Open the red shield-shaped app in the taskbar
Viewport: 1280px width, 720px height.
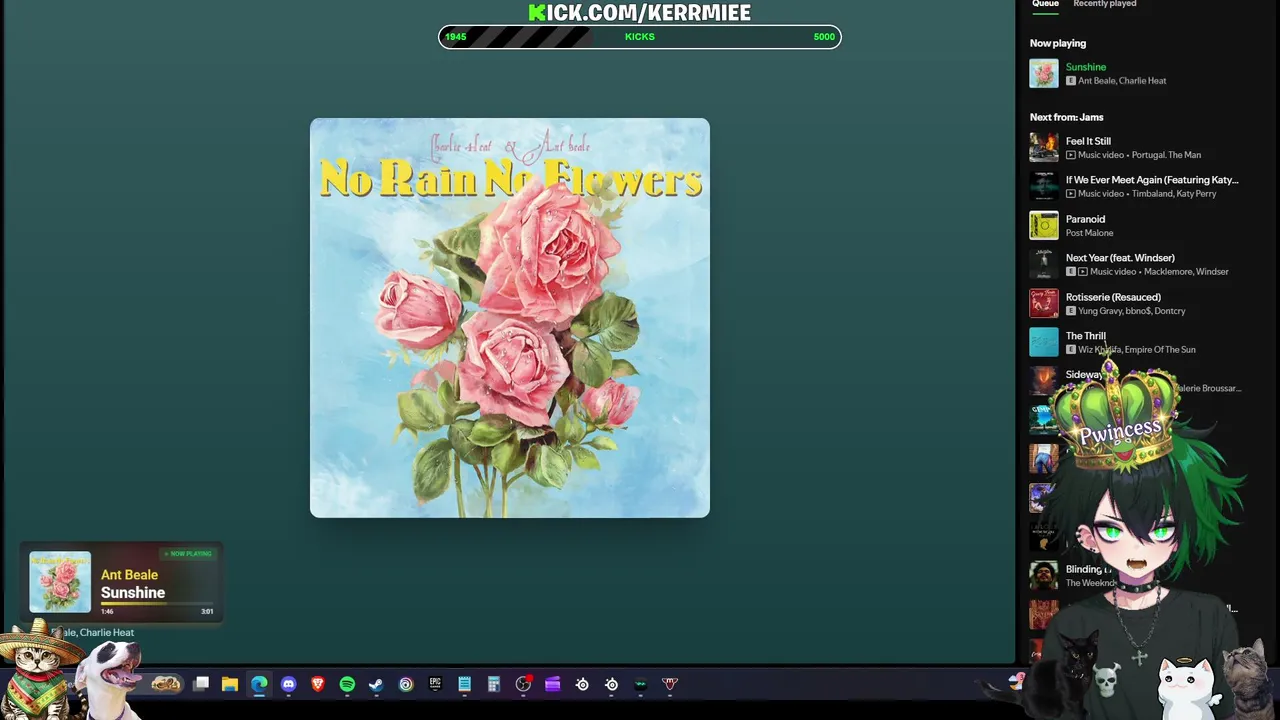[x=670, y=684]
